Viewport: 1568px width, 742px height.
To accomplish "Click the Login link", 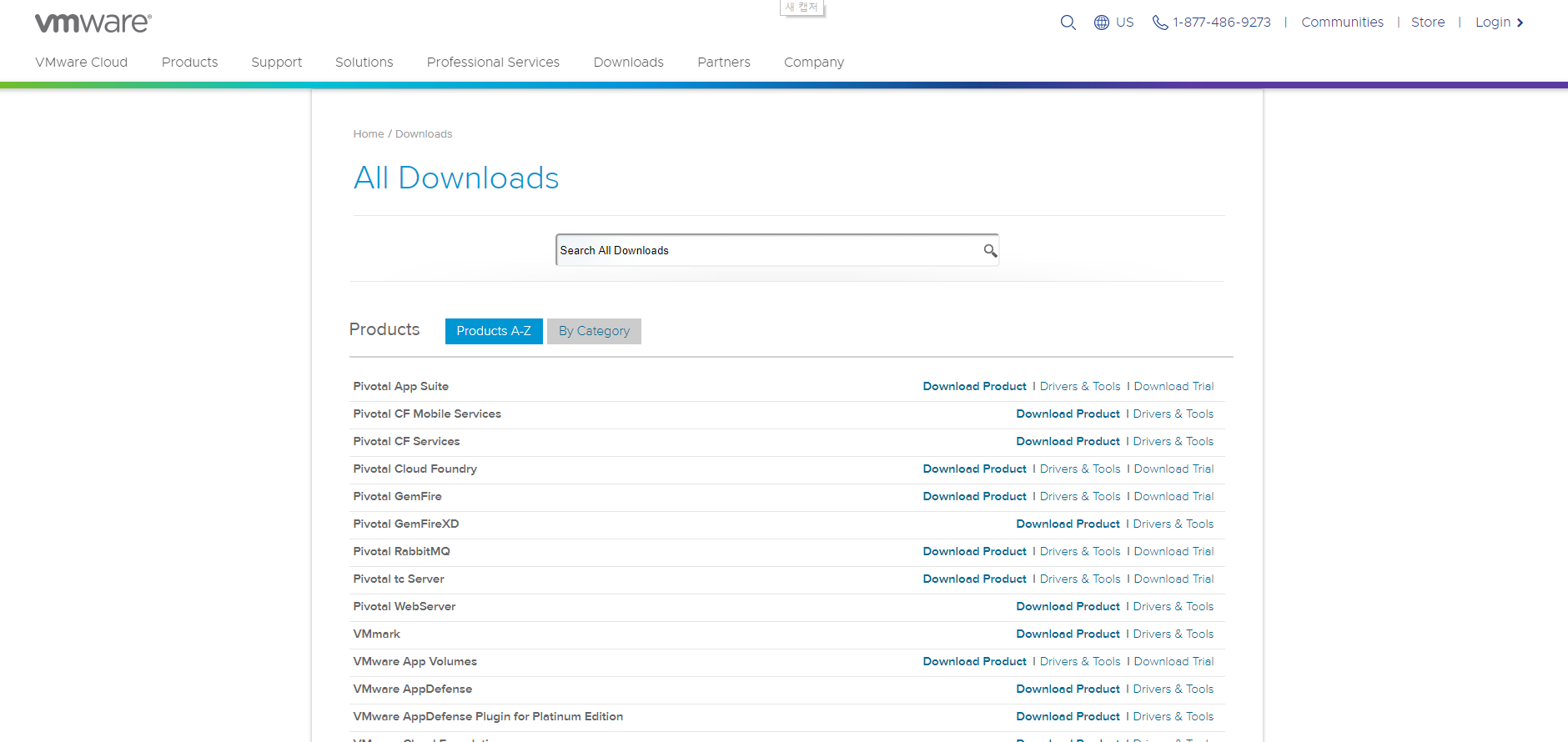I will click(x=1493, y=23).
